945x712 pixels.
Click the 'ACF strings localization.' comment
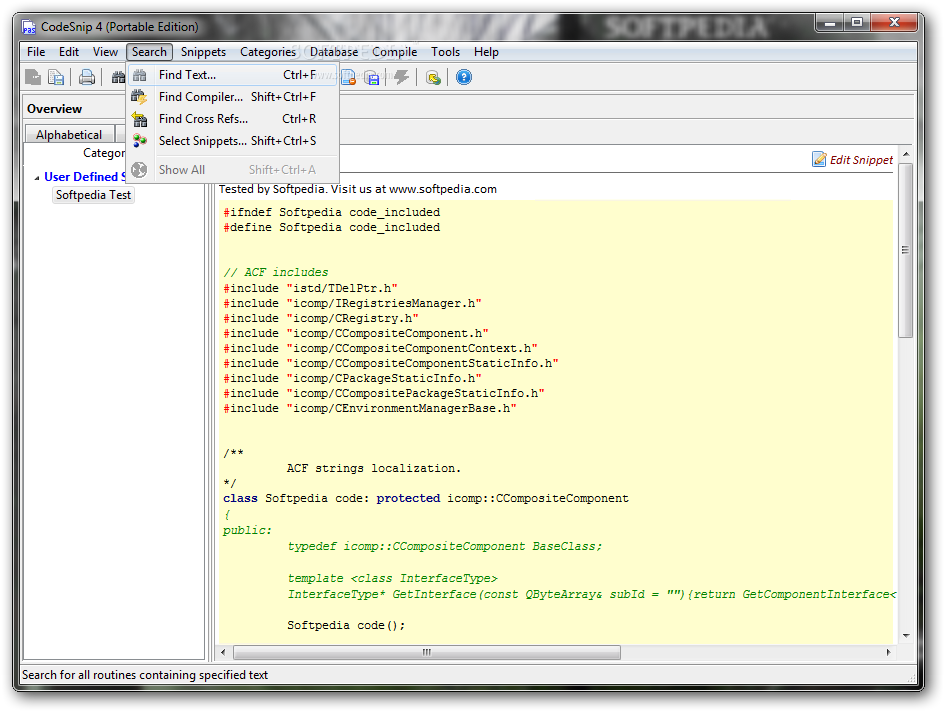(374, 468)
